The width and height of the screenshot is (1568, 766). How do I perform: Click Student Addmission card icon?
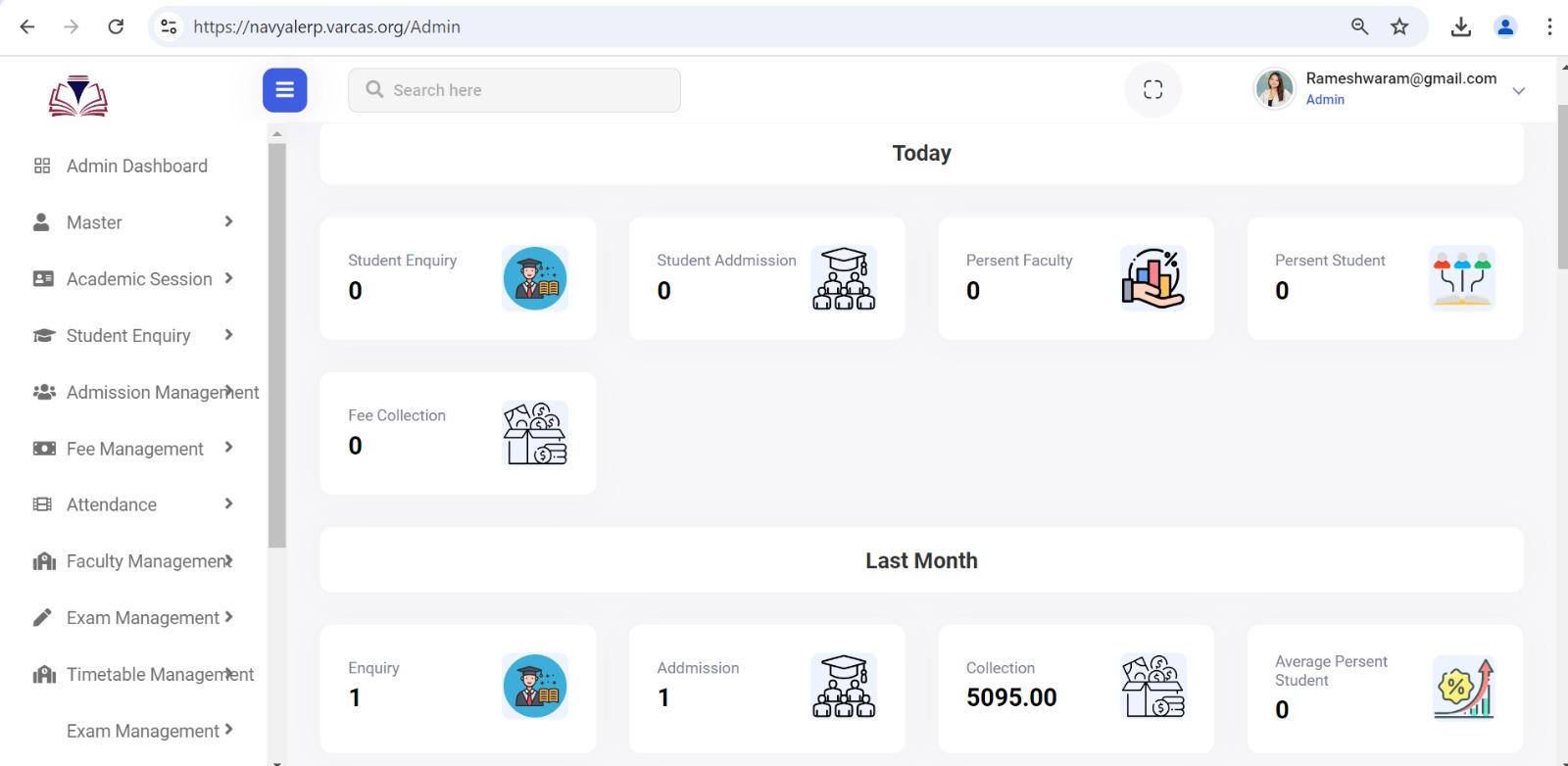[x=844, y=278]
